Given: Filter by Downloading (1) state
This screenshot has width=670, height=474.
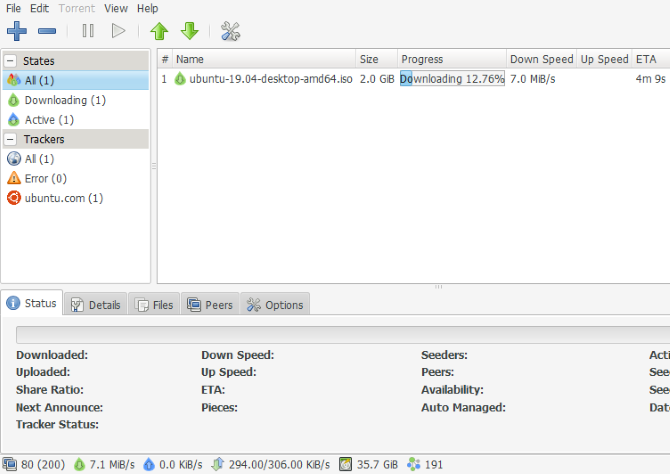Looking at the screenshot, I should (76, 100).
